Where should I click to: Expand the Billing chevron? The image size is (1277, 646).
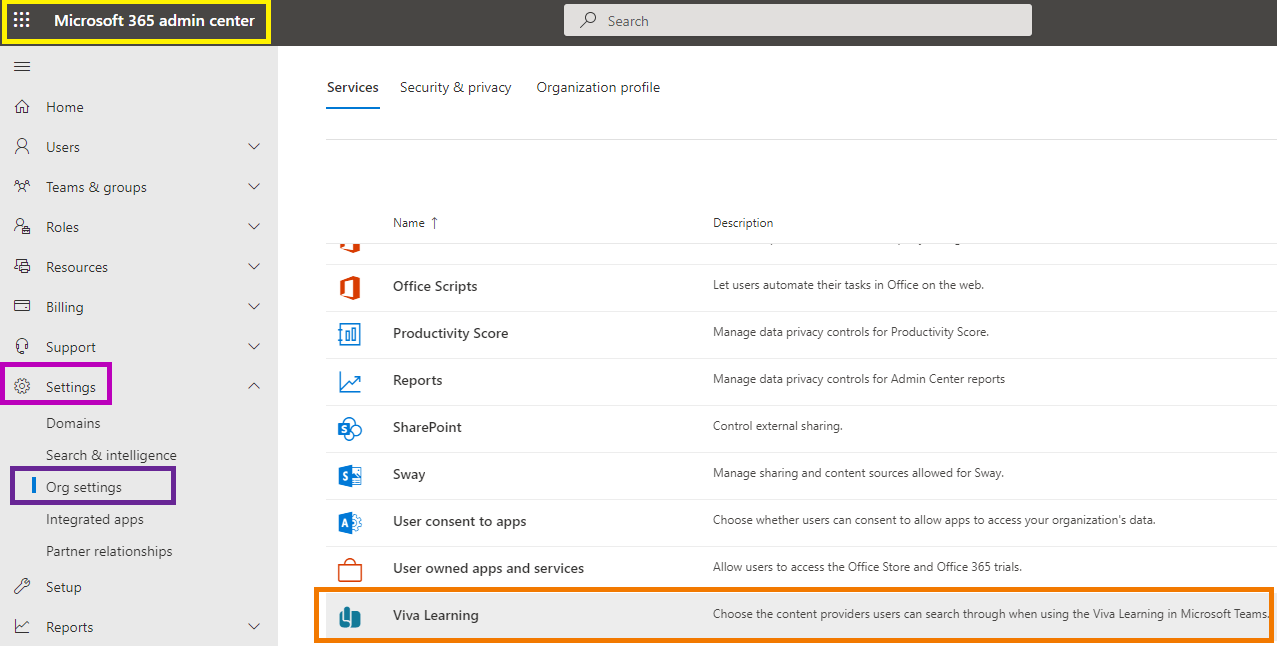[x=254, y=307]
